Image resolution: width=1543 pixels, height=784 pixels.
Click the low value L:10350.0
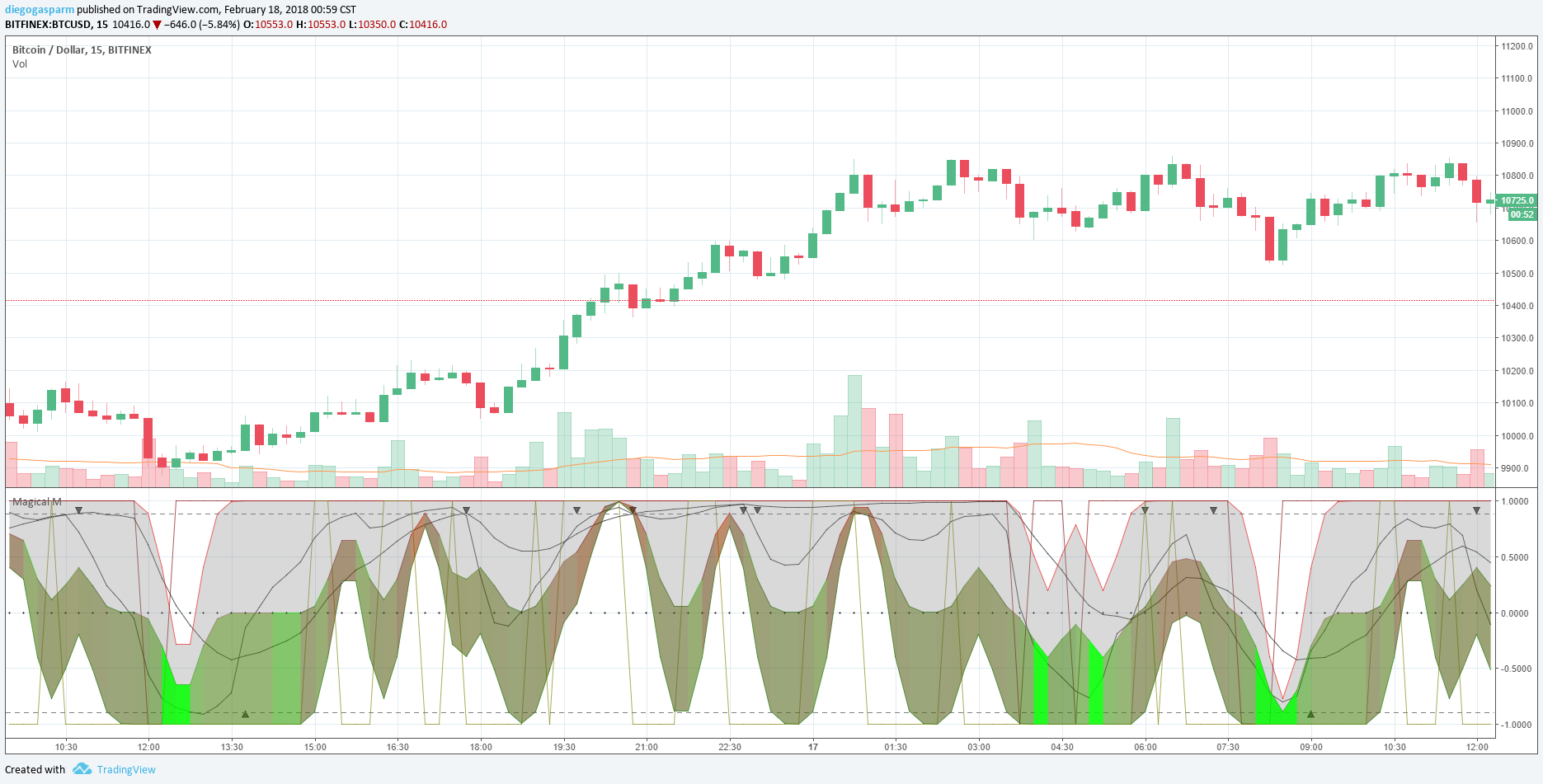(372, 25)
